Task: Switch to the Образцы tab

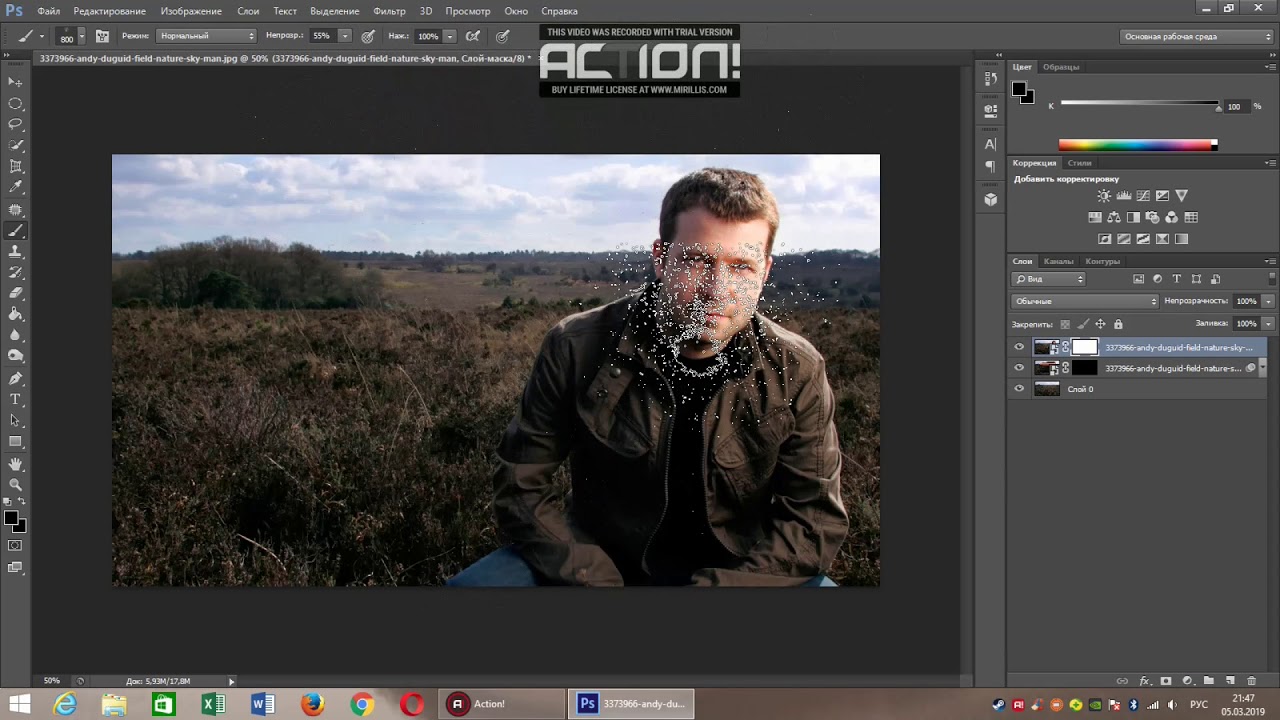Action: [x=1061, y=67]
